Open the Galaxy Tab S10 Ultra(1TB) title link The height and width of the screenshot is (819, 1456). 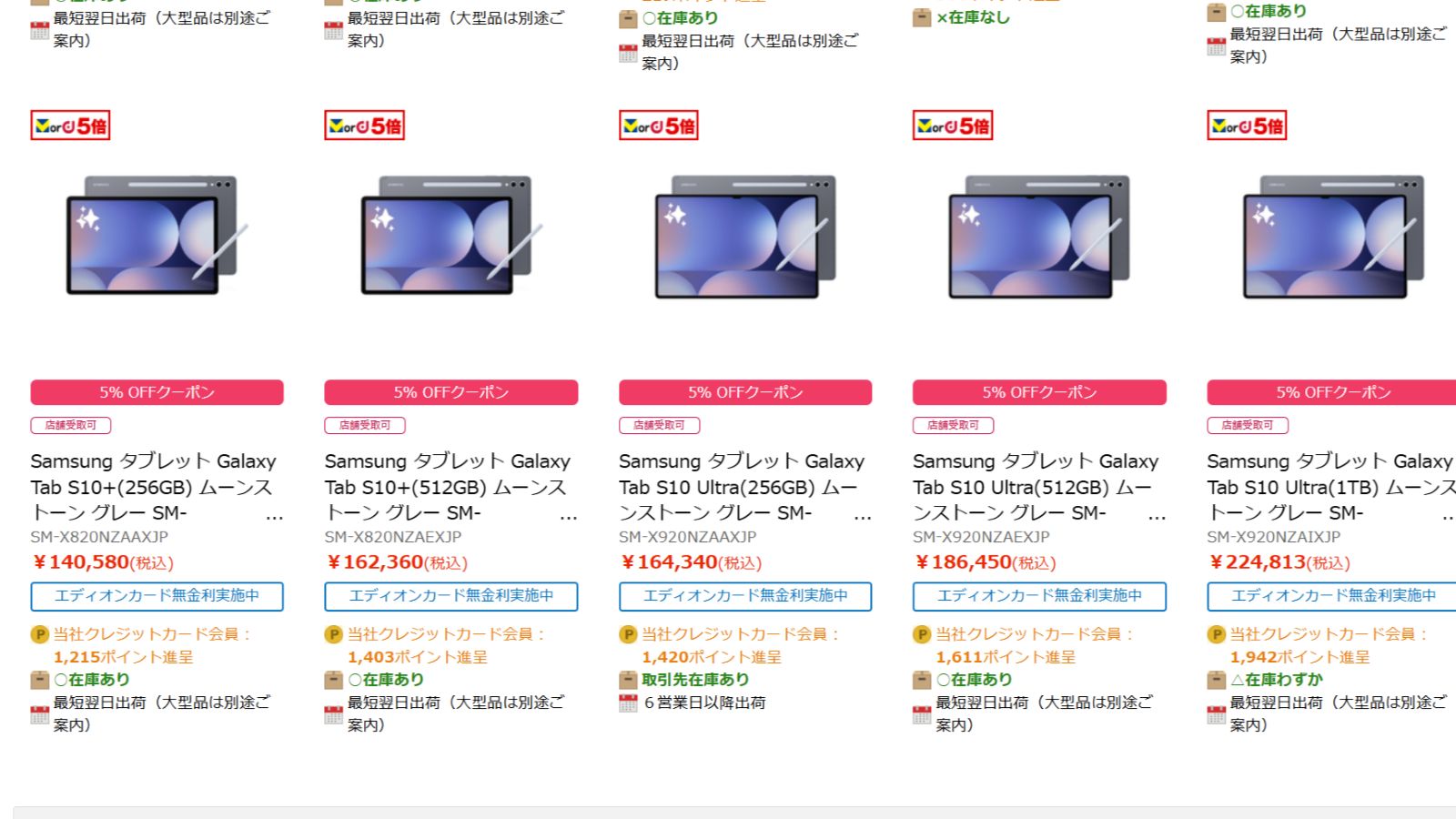[1331, 487]
